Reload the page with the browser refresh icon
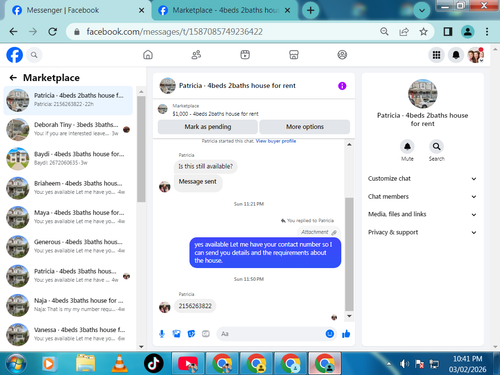The width and height of the screenshot is (500, 375). pyautogui.click(x=53, y=32)
